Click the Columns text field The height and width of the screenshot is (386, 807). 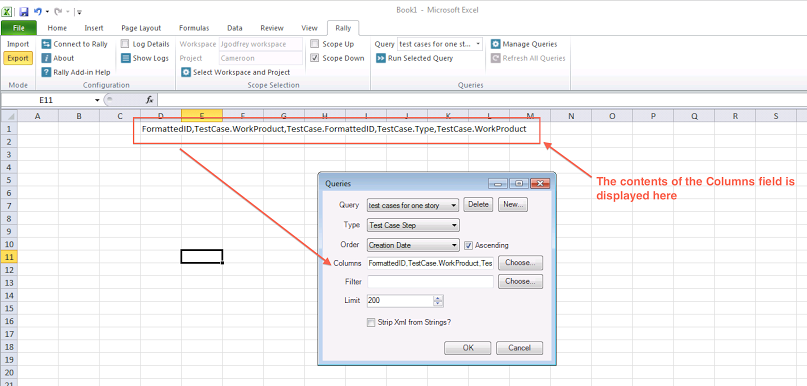point(430,264)
